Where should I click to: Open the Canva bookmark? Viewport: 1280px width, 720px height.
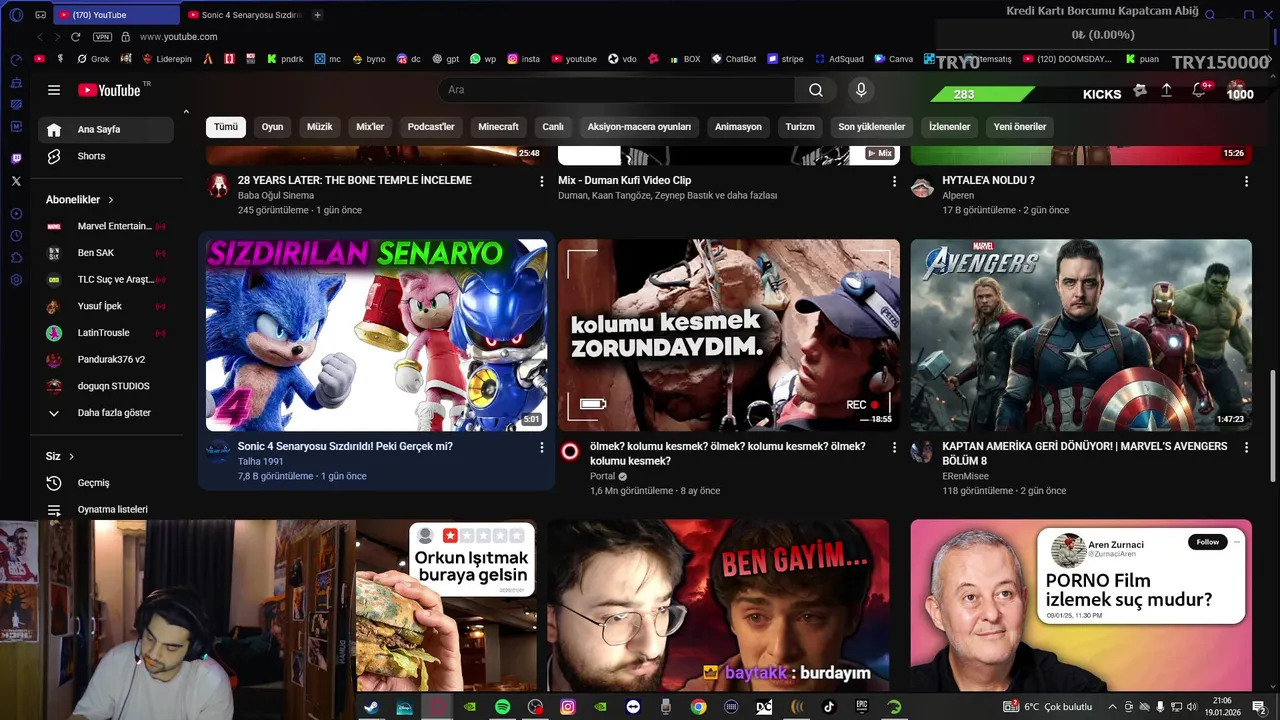click(x=893, y=59)
